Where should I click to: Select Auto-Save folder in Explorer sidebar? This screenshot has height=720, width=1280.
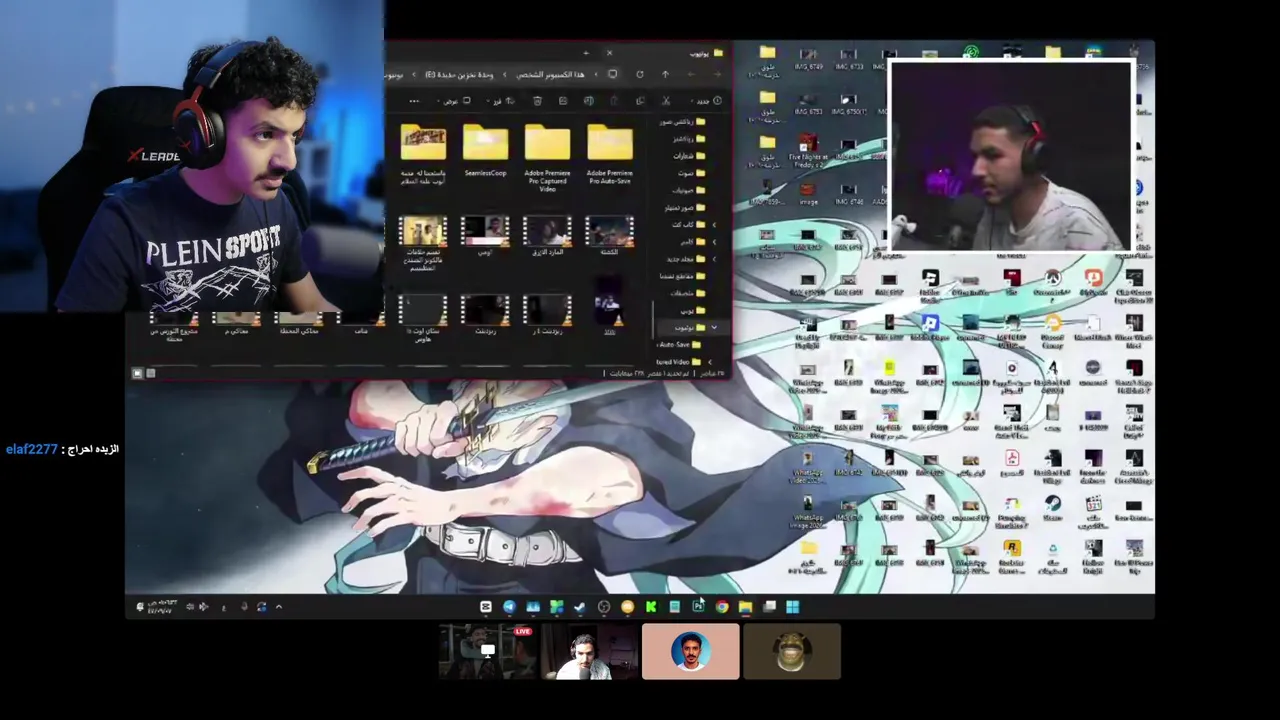pos(680,345)
